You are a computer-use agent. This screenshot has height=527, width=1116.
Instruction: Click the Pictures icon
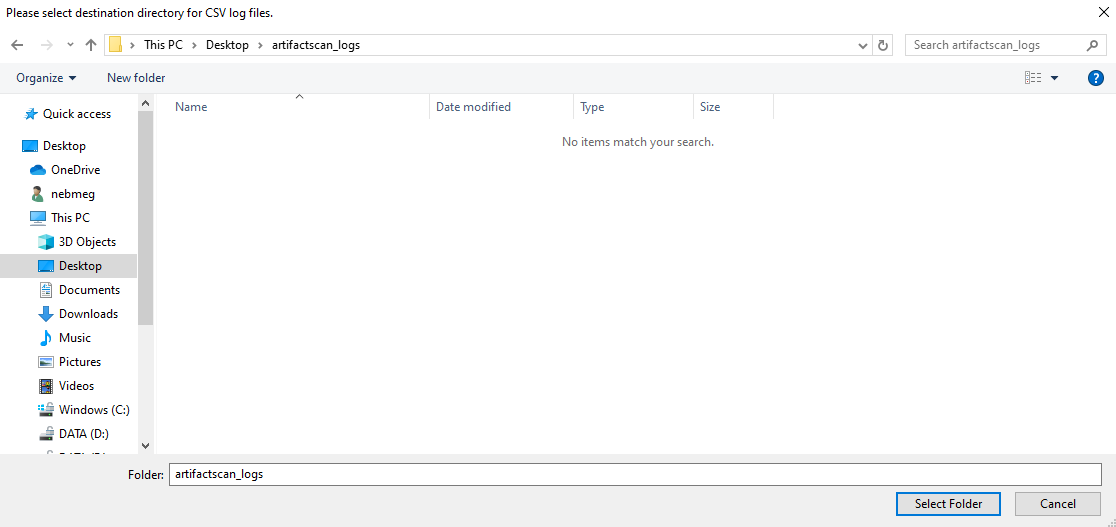[x=46, y=362]
